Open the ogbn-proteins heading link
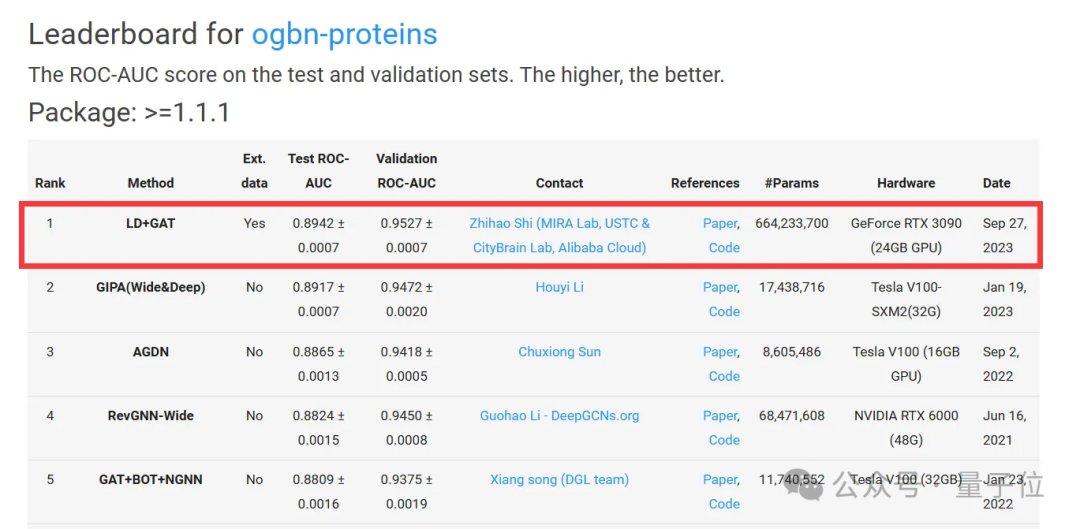The height and width of the screenshot is (529, 1080). [344, 34]
